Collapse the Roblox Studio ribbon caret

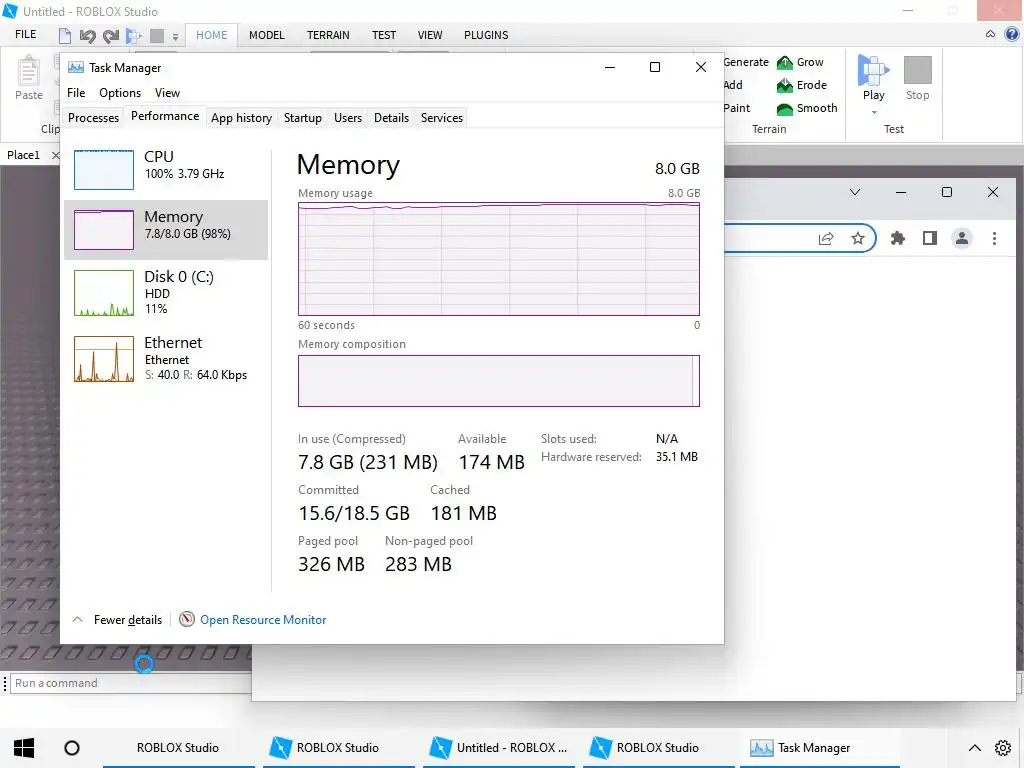pos(991,34)
